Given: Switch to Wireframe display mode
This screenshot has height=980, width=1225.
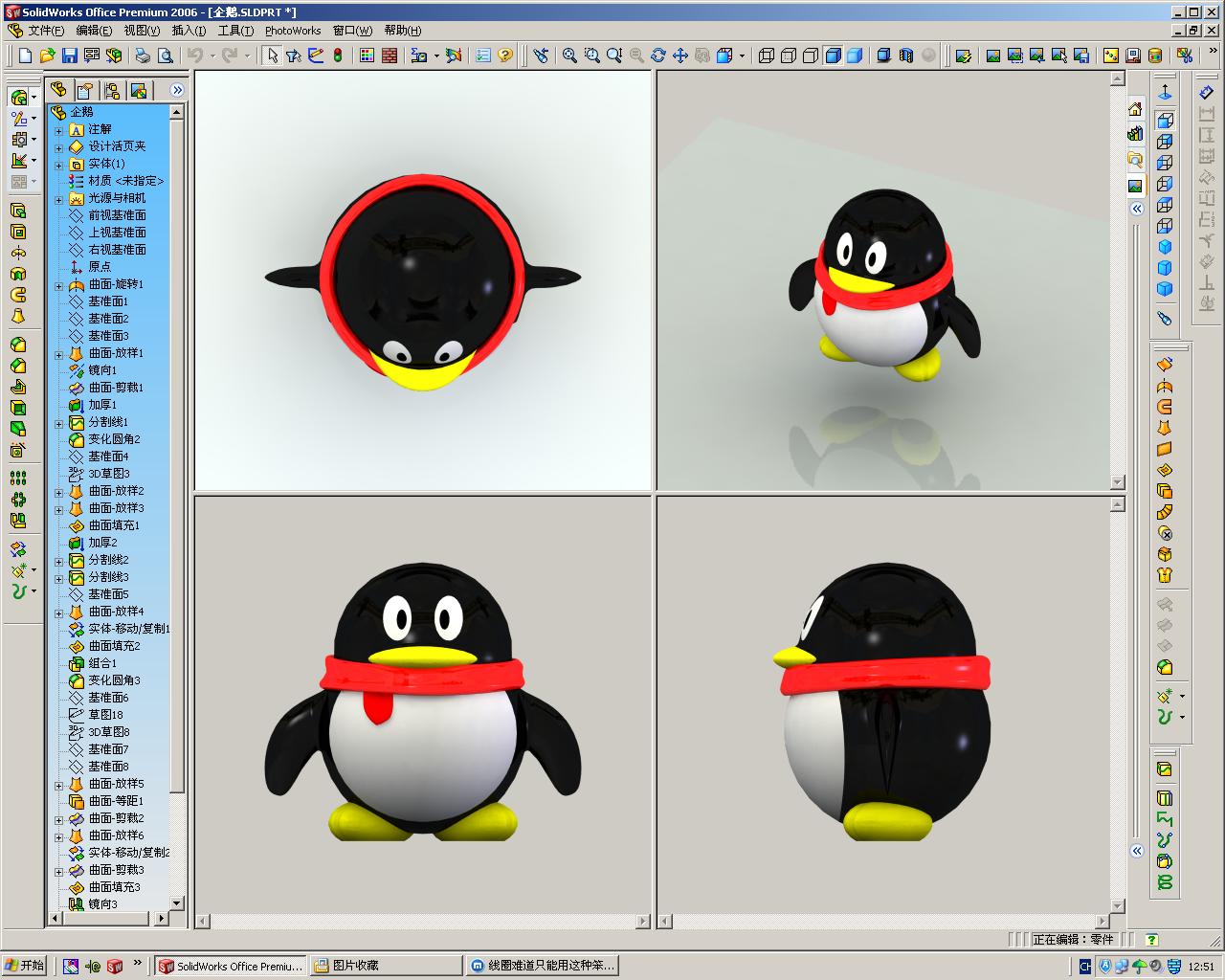Looking at the screenshot, I should (766, 56).
